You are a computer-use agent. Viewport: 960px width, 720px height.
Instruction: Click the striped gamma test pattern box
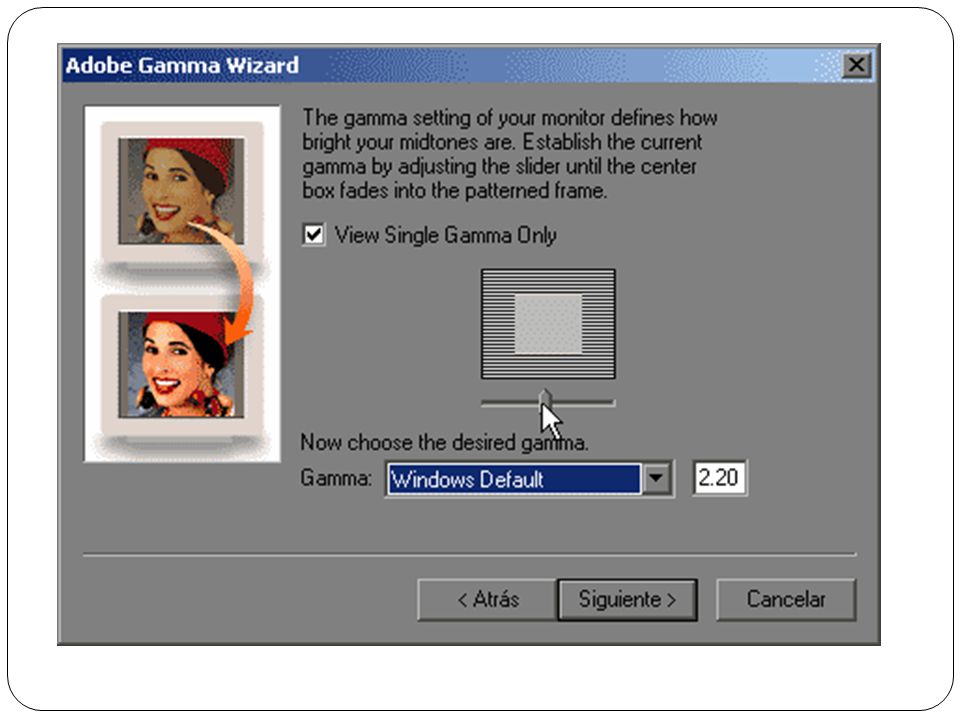pos(548,324)
